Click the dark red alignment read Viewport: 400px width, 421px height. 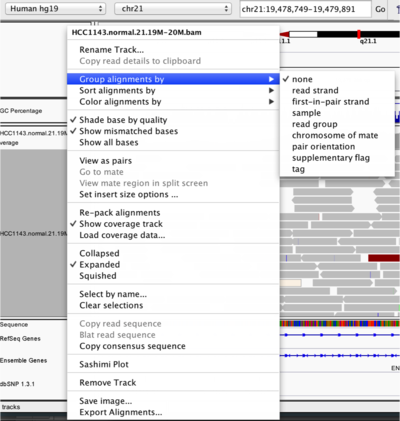pos(384,258)
